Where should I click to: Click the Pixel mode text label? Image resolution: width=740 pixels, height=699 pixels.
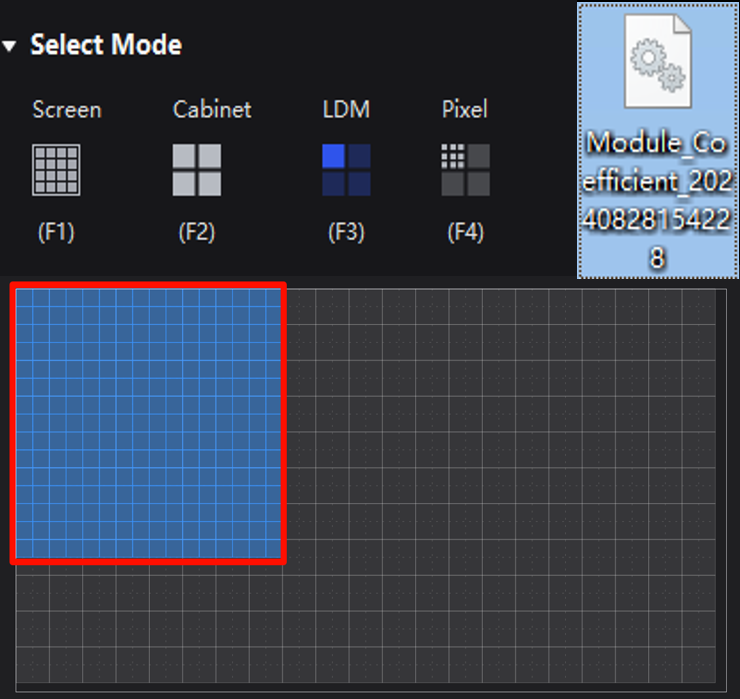465,109
